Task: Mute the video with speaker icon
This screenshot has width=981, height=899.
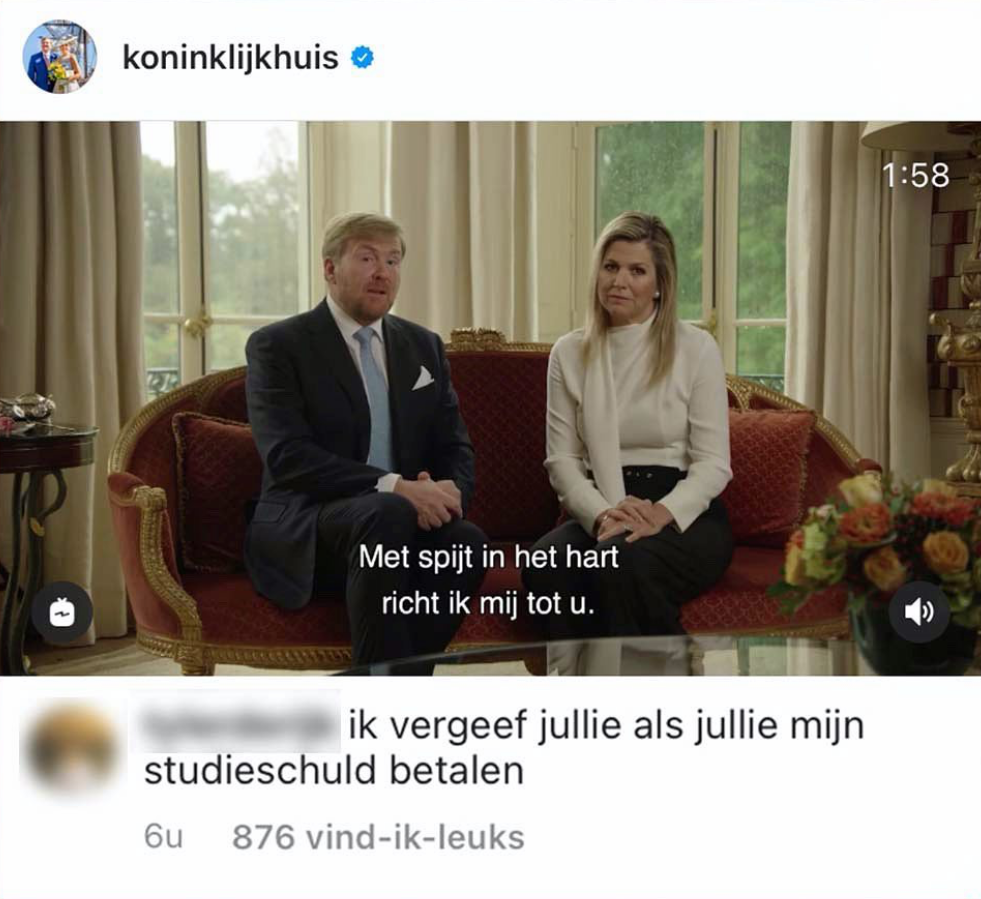Action: (x=919, y=612)
